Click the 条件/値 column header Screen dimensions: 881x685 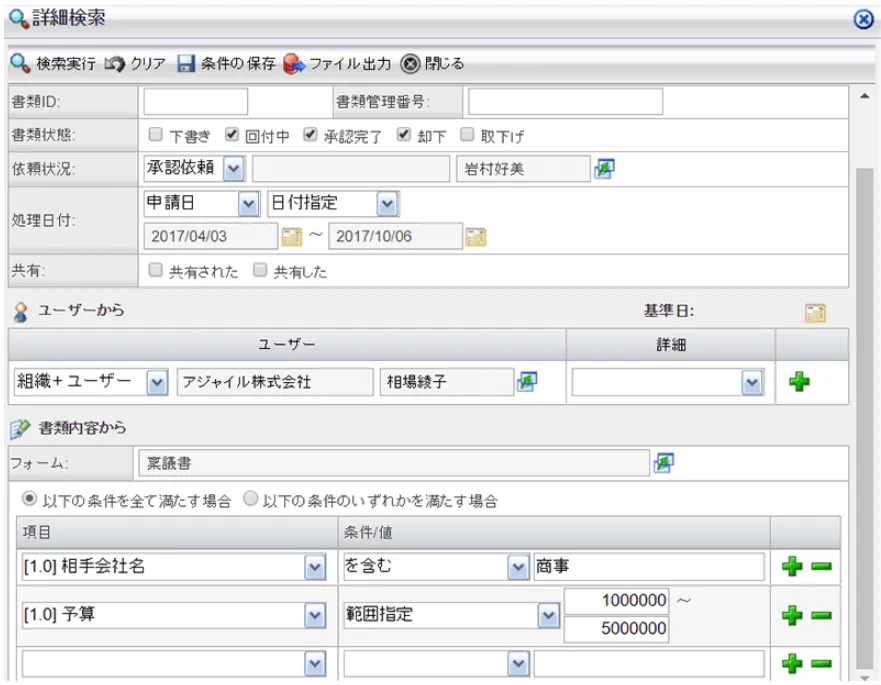553,532
